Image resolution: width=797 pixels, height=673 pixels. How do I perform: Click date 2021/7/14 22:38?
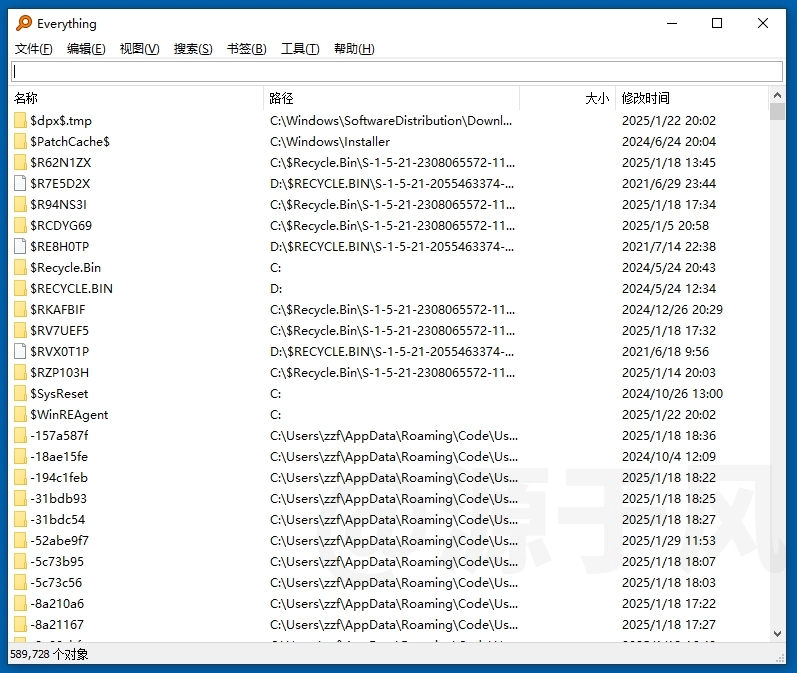(x=668, y=247)
